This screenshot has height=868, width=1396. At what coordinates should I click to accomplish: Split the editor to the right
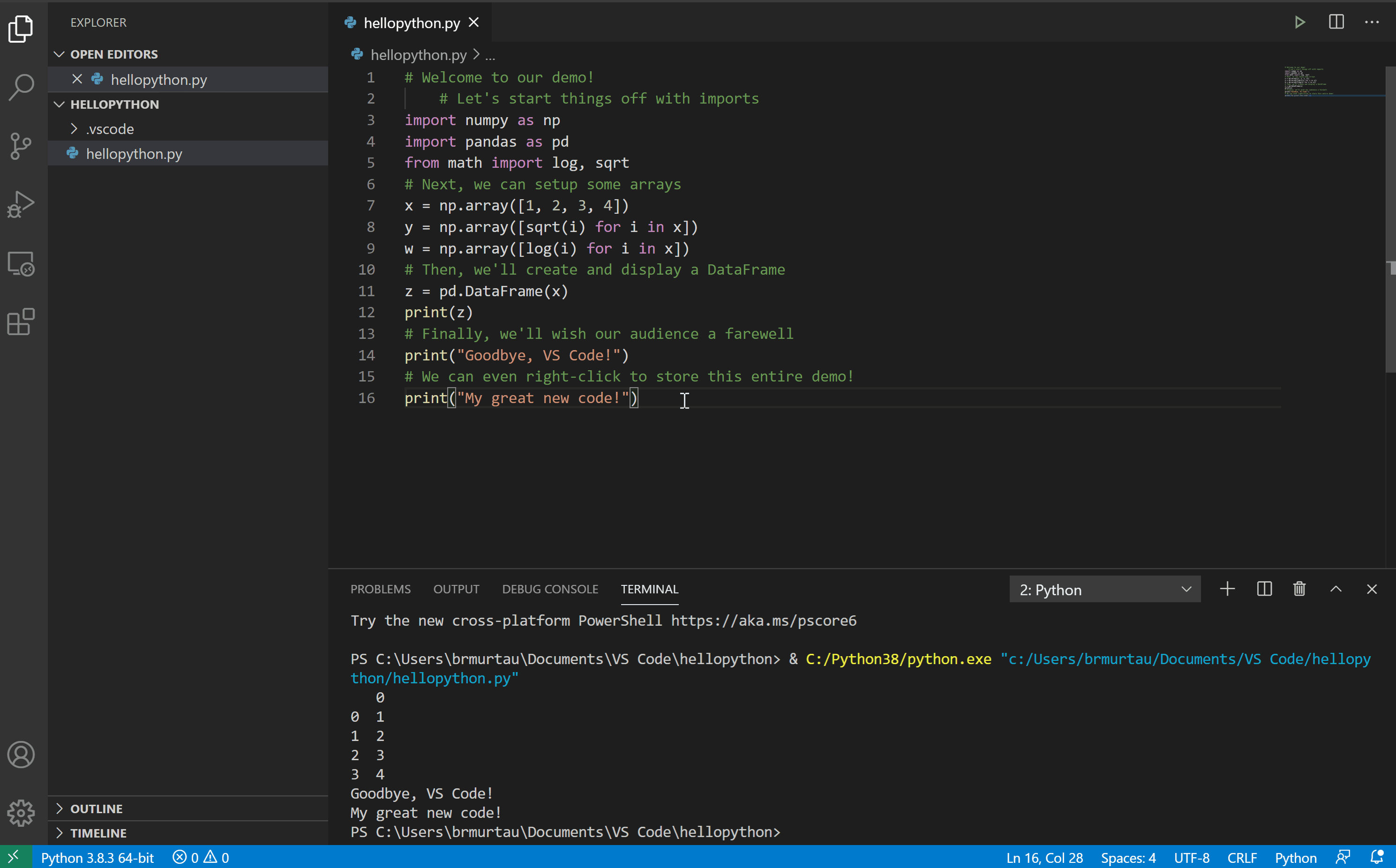click(x=1336, y=22)
